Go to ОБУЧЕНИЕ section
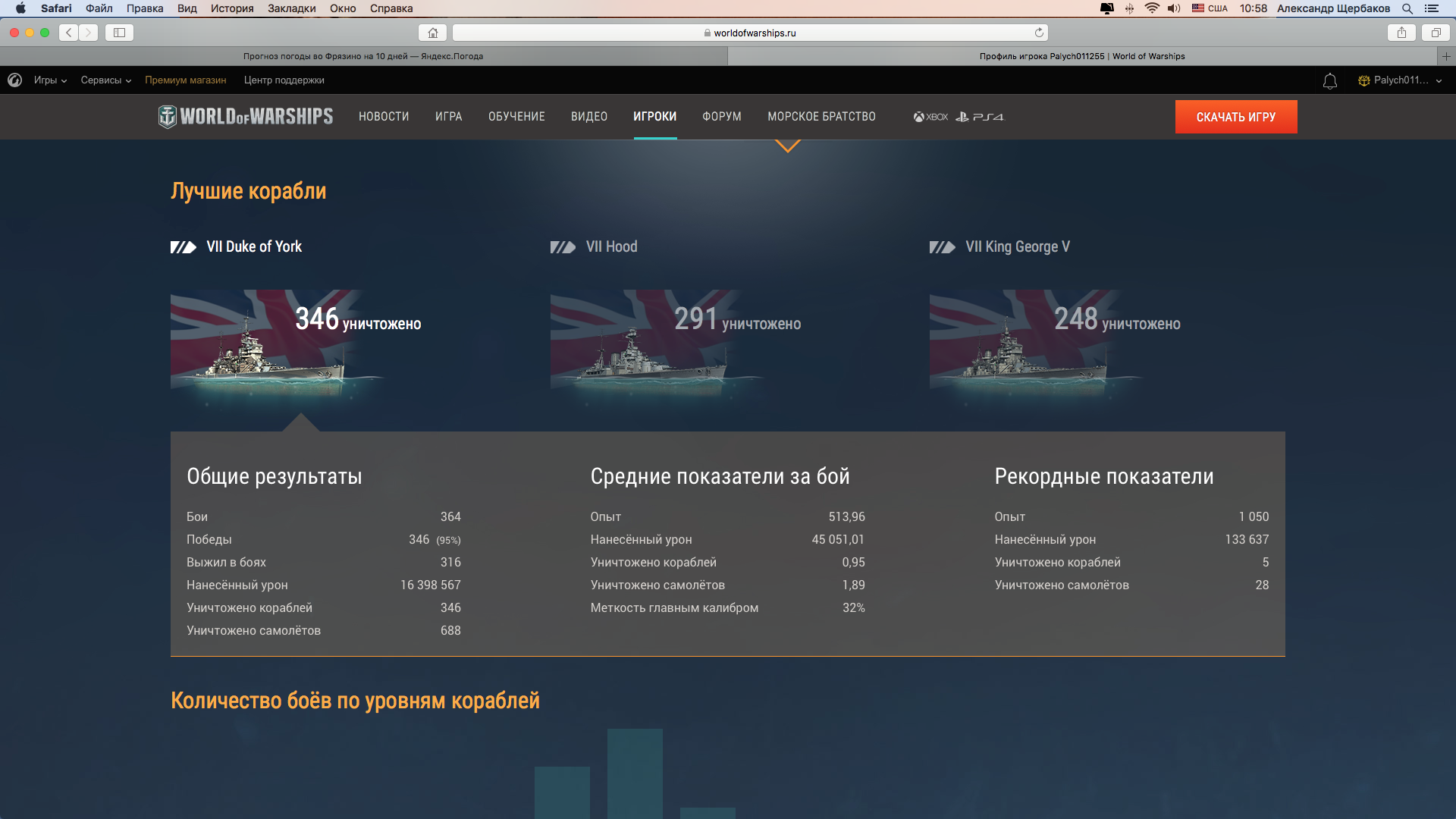The image size is (1456, 819). [x=516, y=117]
